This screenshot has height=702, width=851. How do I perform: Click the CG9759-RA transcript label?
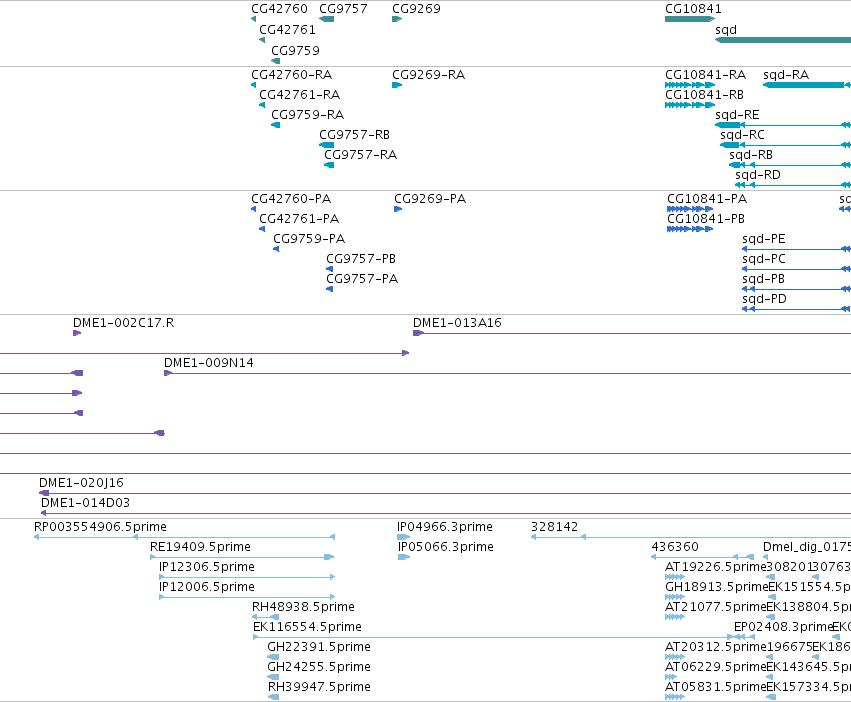tap(307, 115)
